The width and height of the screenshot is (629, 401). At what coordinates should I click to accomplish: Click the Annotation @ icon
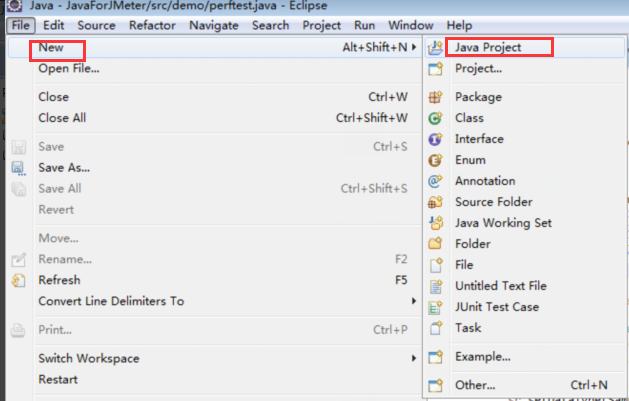pyautogui.click(x=435, y=181)
